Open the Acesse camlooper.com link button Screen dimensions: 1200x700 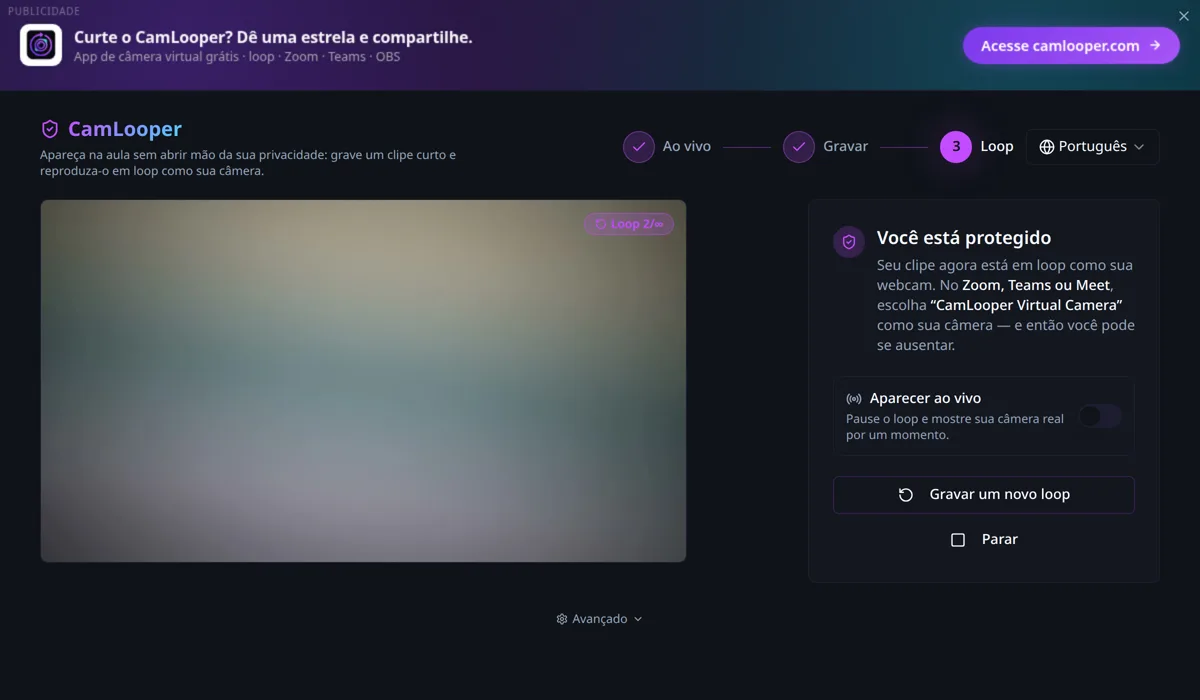pos(1071,45)
